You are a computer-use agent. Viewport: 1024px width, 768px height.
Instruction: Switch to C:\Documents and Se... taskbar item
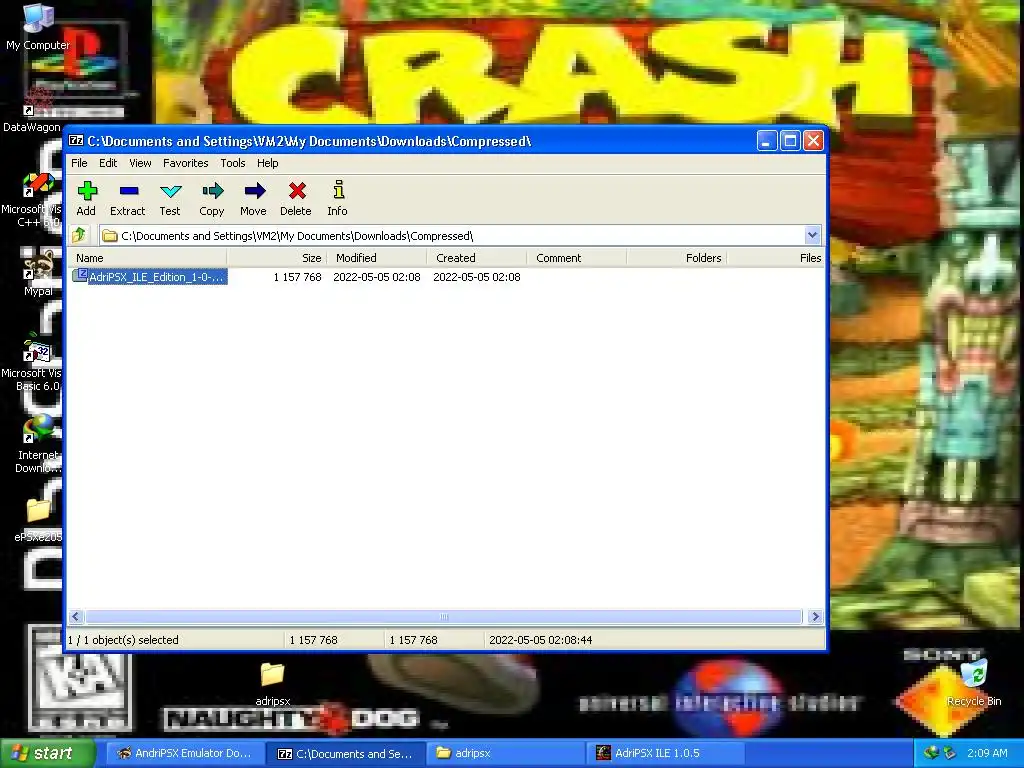[x=346, y=753]
